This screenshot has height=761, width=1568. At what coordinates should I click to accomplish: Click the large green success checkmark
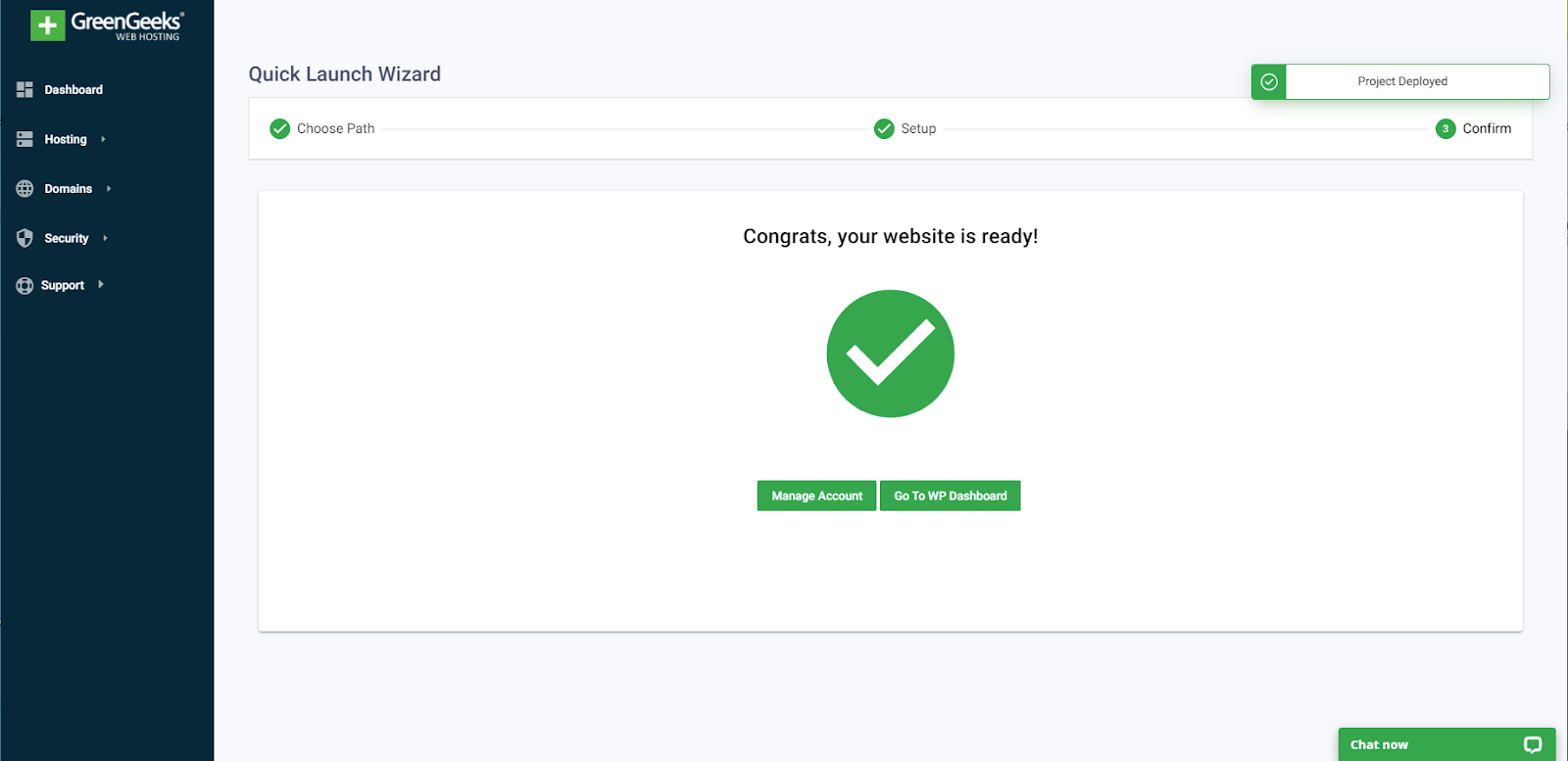point(890,354)
